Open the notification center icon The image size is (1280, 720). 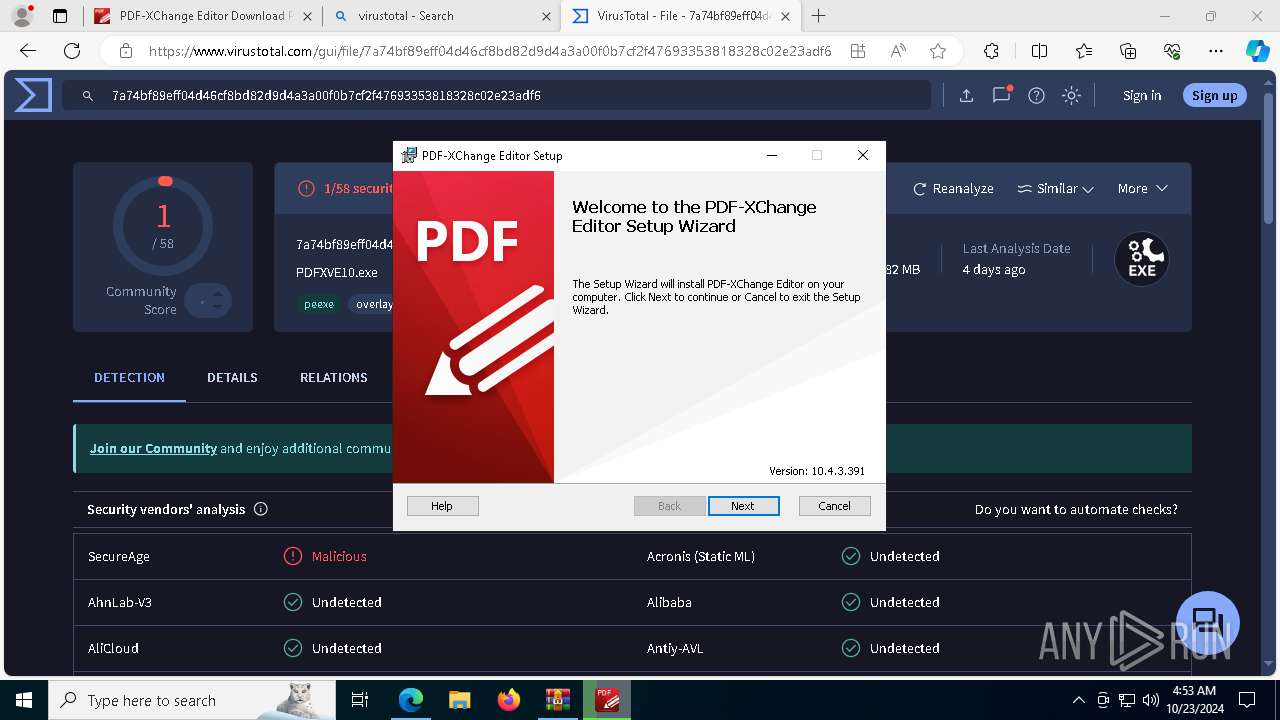(1247, 700)
